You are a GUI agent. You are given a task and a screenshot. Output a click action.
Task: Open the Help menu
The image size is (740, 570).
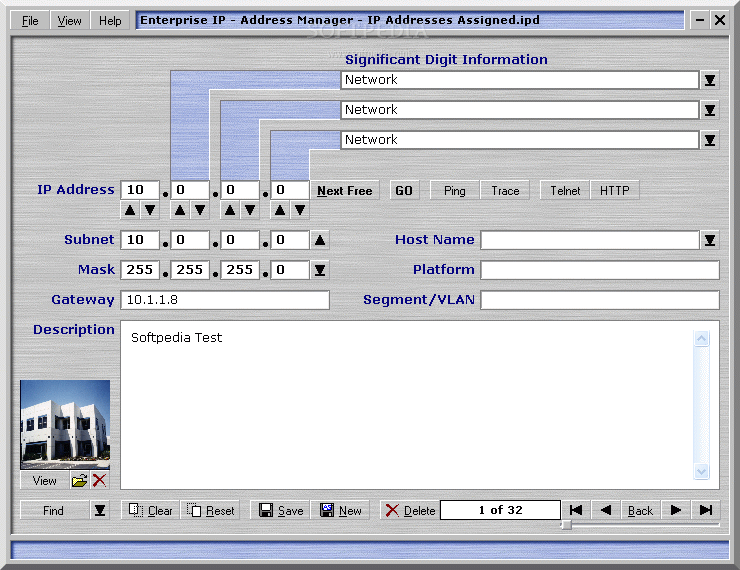click(x=110, y=21)
